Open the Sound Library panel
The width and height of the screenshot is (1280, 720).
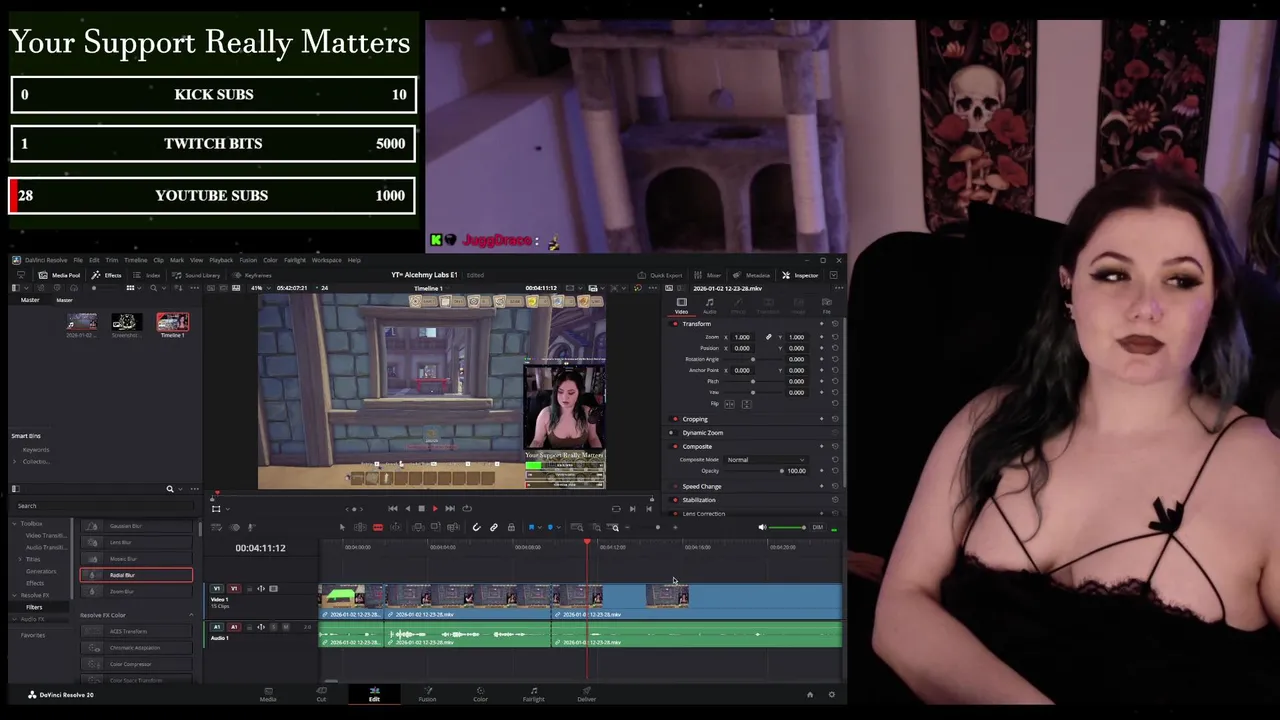coord(196,275)
